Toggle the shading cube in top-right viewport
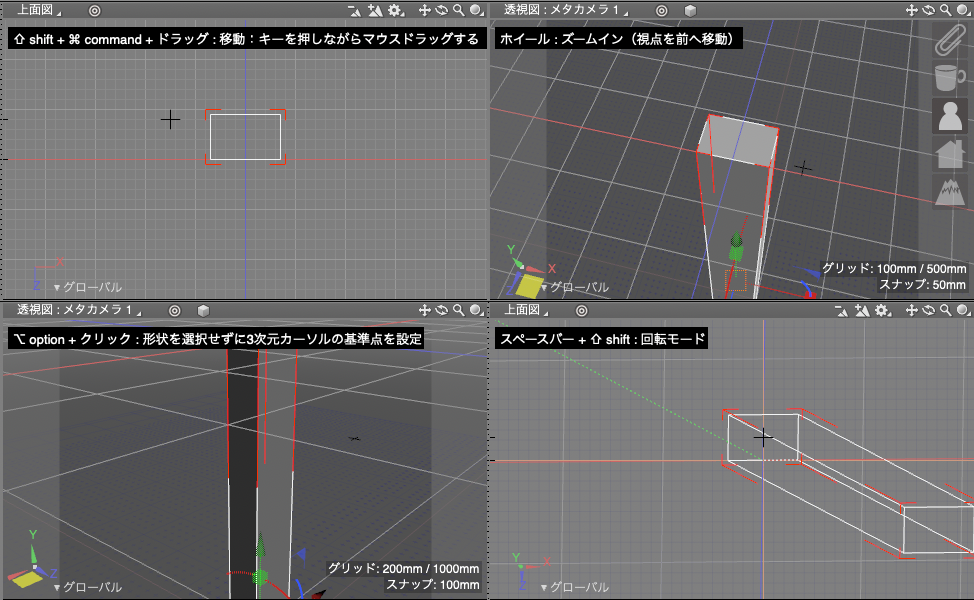 [690, 10]
